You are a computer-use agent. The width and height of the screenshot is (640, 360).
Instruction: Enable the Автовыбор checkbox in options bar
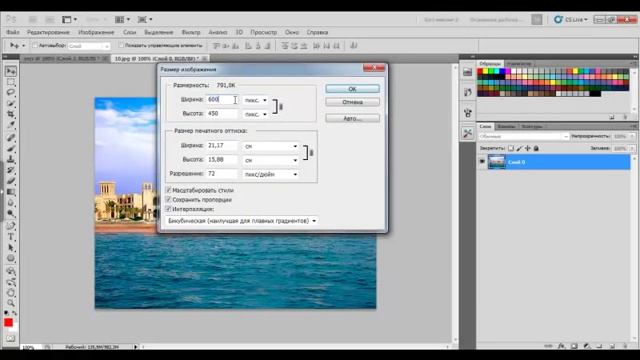coord(35,46)
